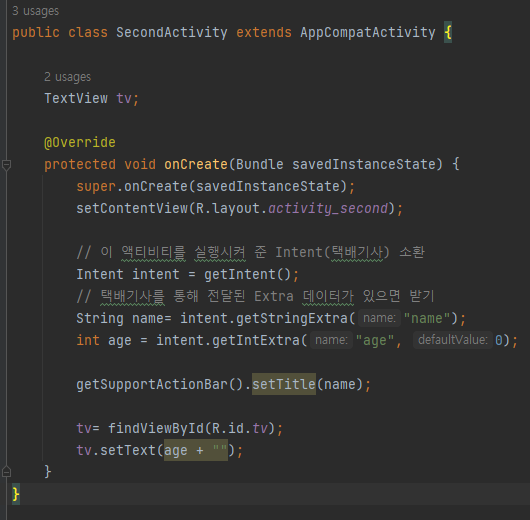Click AppCompatActivity in class declaration
This screenshot has width=530, height=520.
368,32
